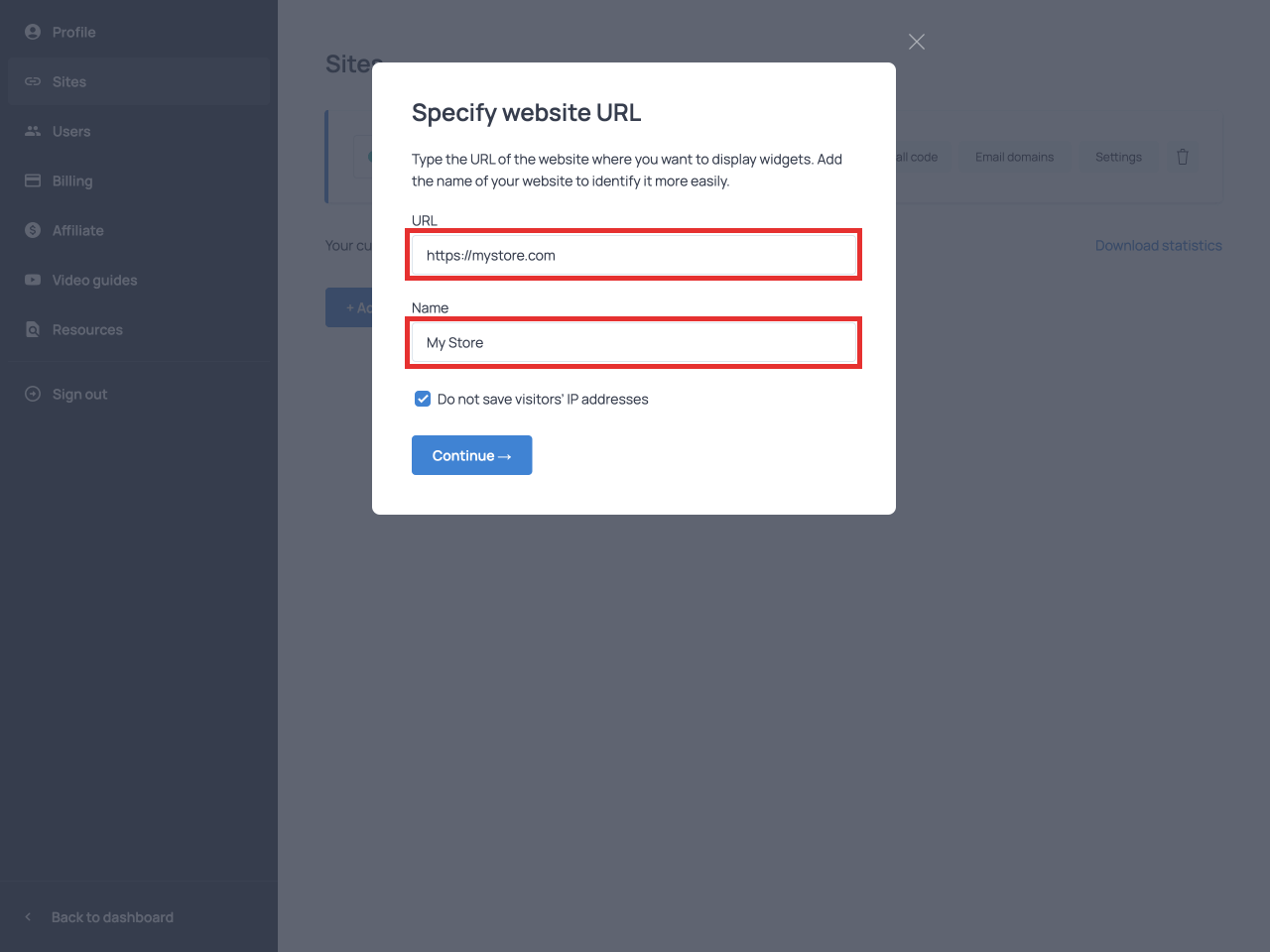This screenshot has height=952, width=1270.
Task: Click the trash delete site icon
Action: pos(1183,157)
